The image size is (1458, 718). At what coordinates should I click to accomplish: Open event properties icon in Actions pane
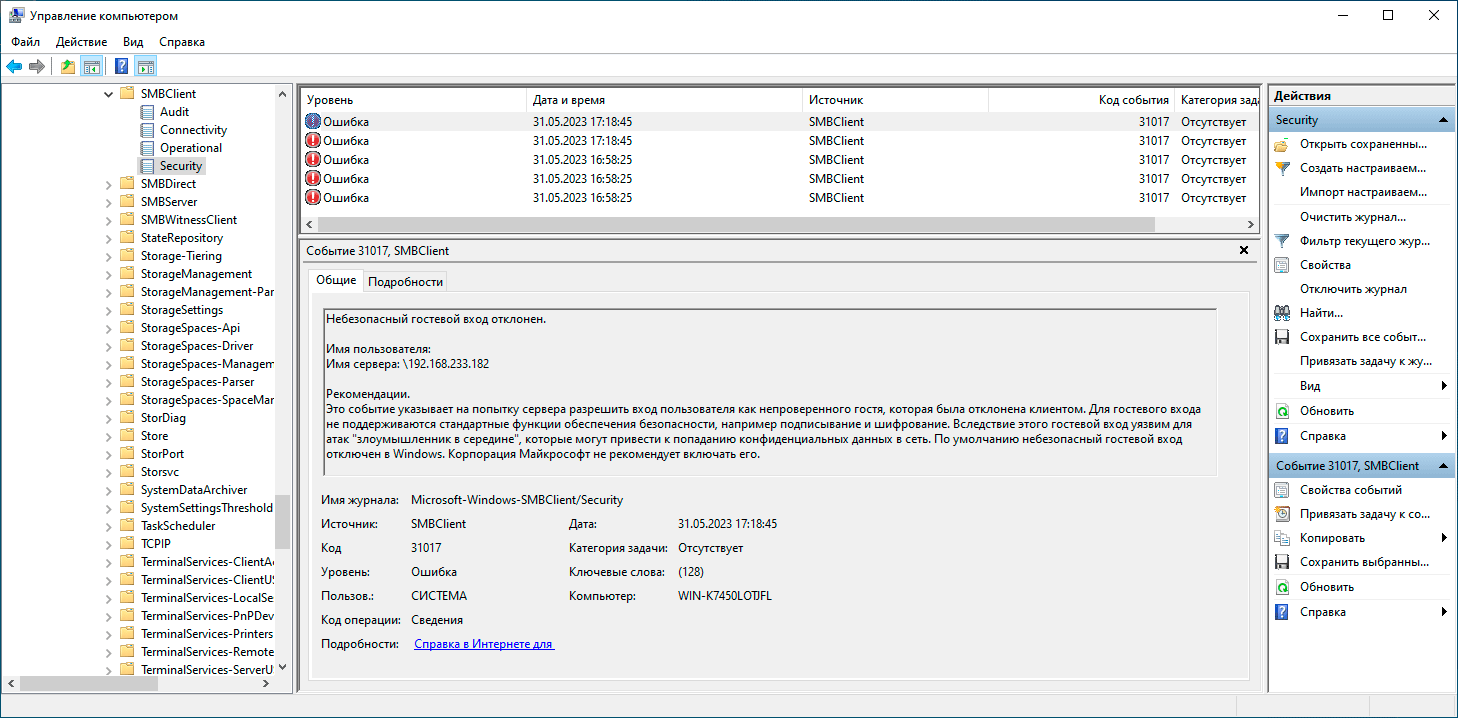click(1282, 490)
